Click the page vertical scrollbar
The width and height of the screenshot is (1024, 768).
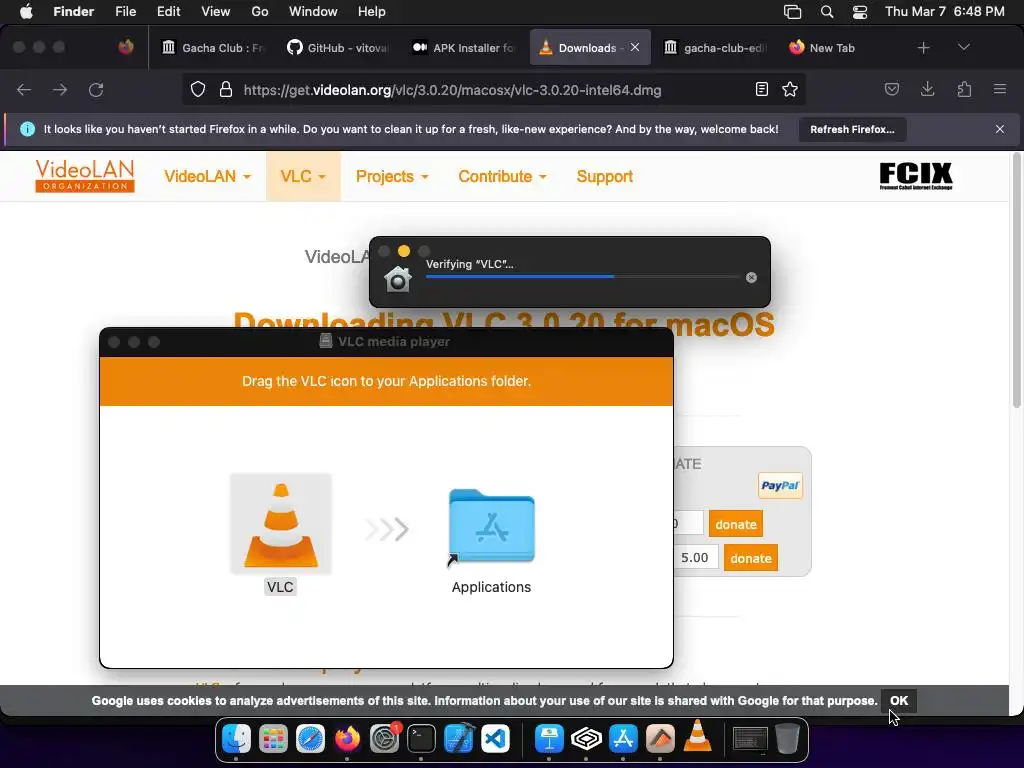1016,281
